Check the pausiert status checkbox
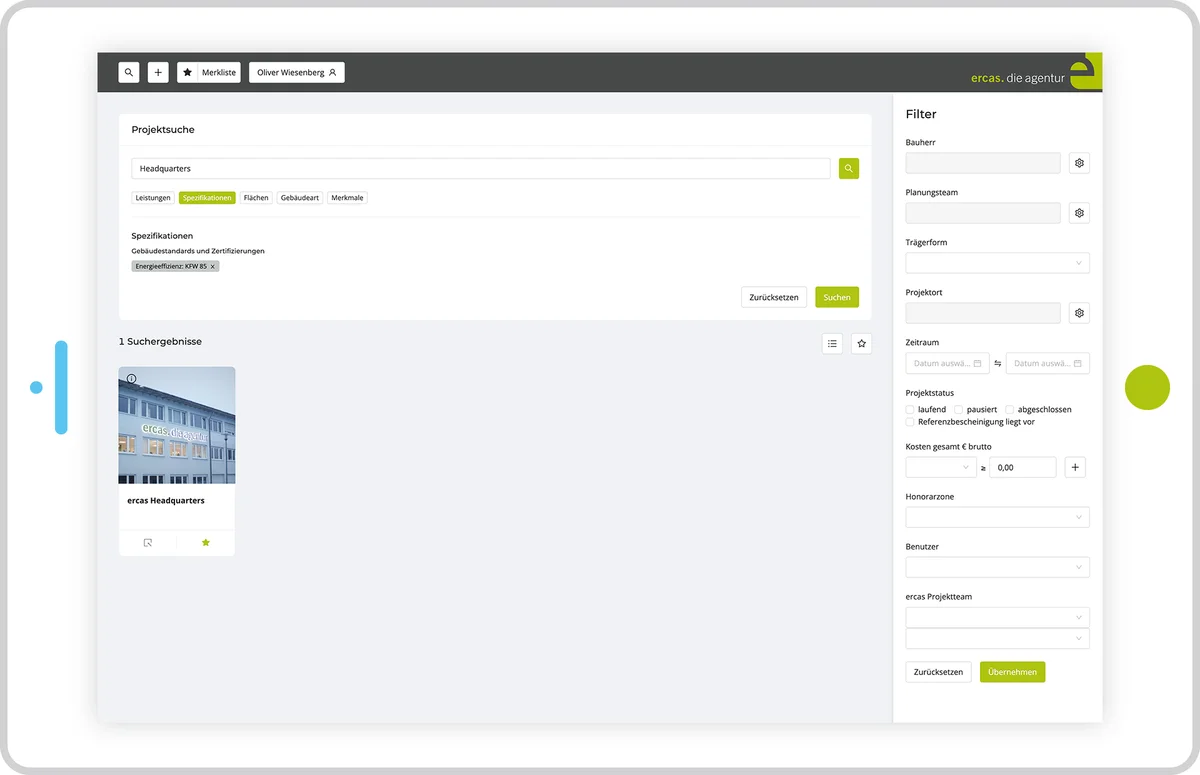This screenshot has height=775, width=1200. pyautogui.click(x=957, y=409)
